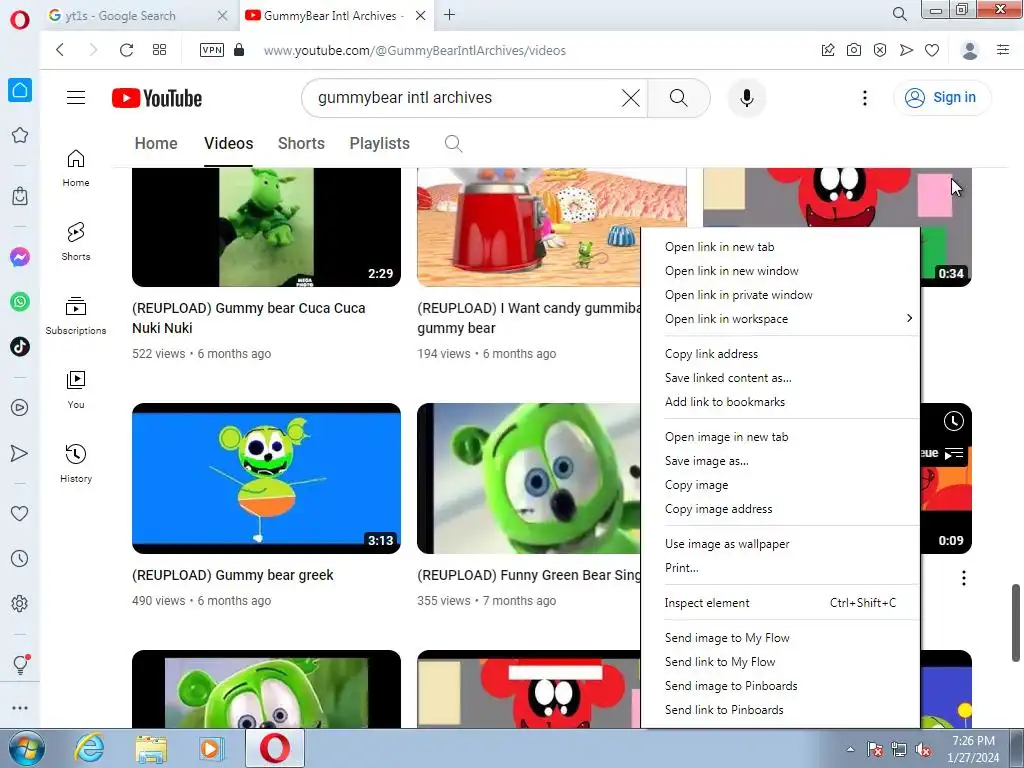Close the GummyBear Intl Archives tab
Image resolution: width=1024 pixels, height=768 pixels.
click(x=421, y=16)
